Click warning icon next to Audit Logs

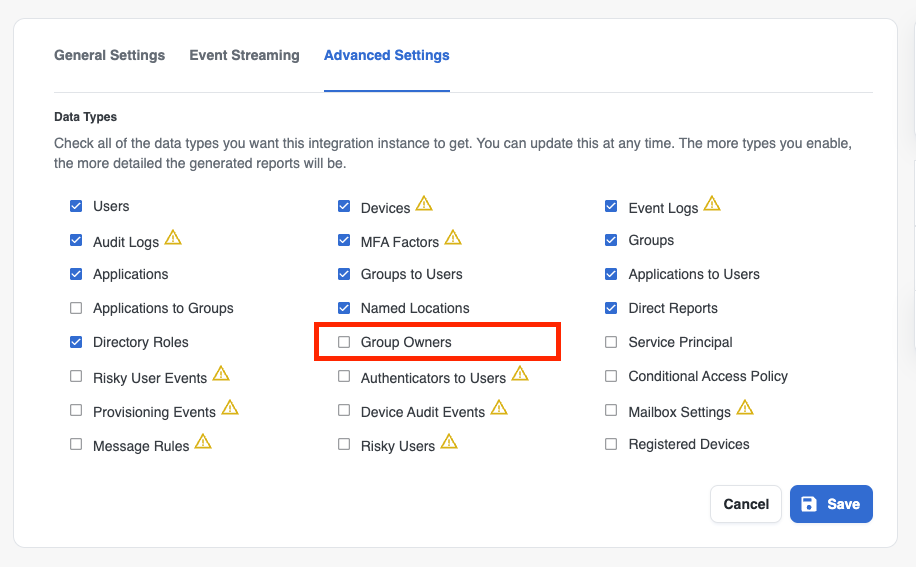coord(173,238)
